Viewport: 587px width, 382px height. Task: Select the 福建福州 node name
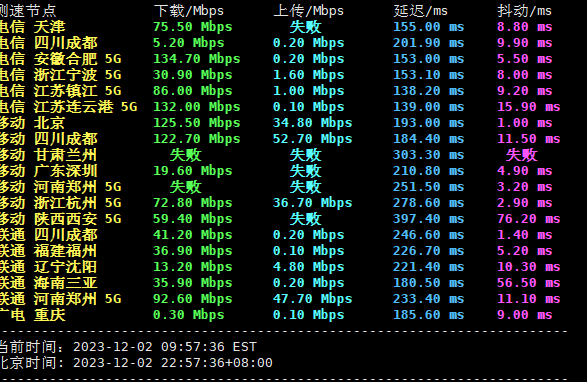pyautogui.click(x=66, y=251)
